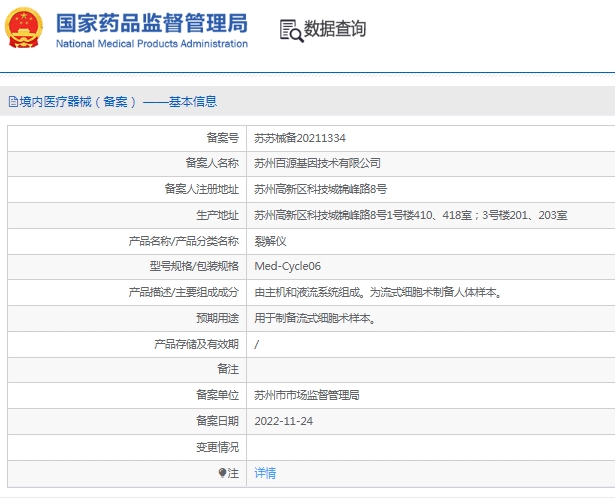This screenshot has width=615, height=503.
Task: Click production address ending in 203室
Action: pyautogui.click(x=411, y=215)
